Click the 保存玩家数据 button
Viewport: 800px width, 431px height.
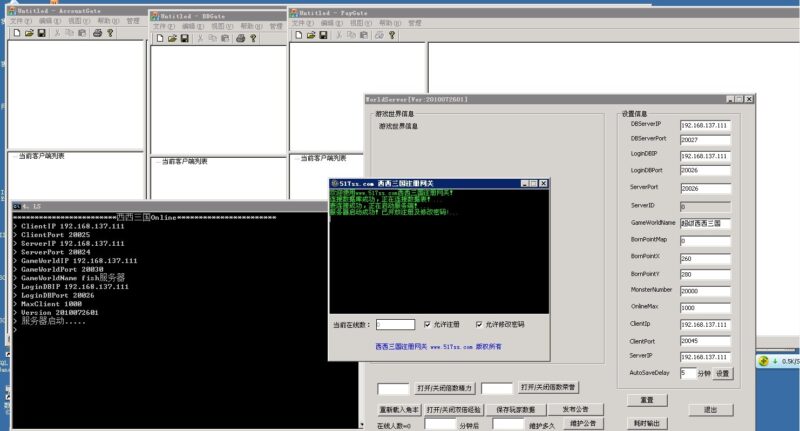(x=515, y=410)
